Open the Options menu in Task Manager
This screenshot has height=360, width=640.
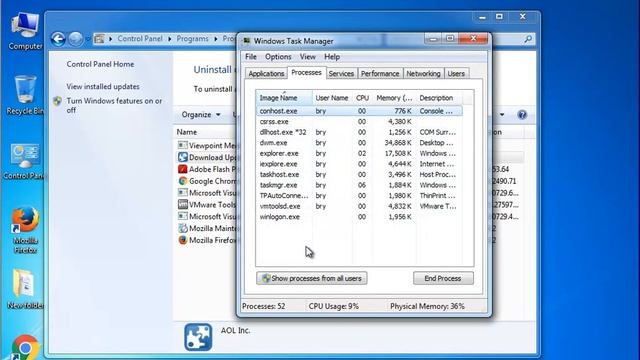278,57
